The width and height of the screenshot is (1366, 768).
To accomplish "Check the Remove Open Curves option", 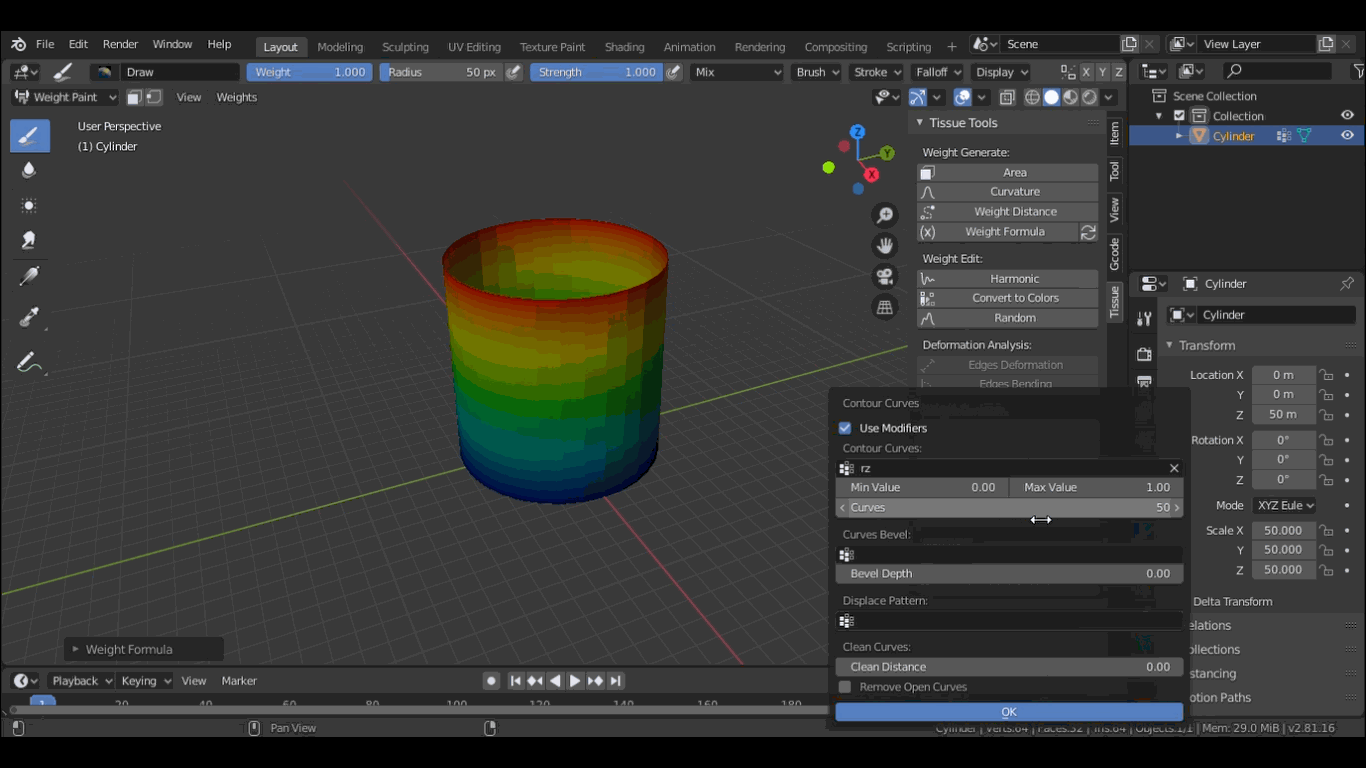I will [x=845, y=687].
